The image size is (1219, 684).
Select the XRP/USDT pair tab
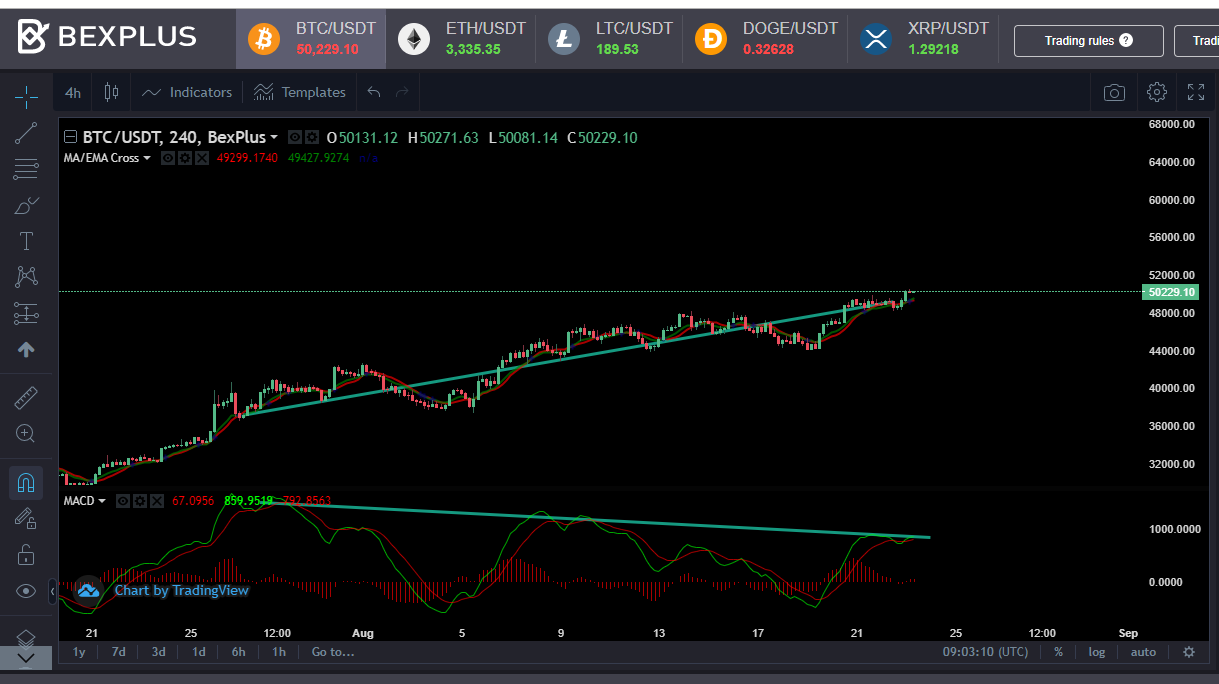pyautogui.click(x=924, y=39)
